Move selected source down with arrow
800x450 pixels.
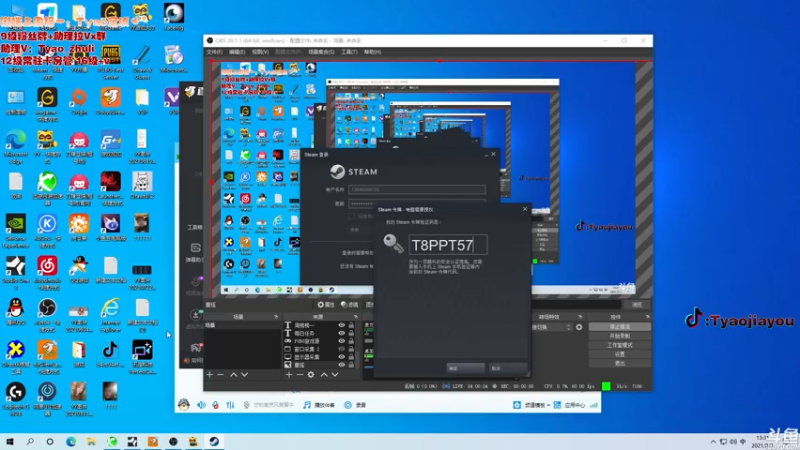coord(335,374)
